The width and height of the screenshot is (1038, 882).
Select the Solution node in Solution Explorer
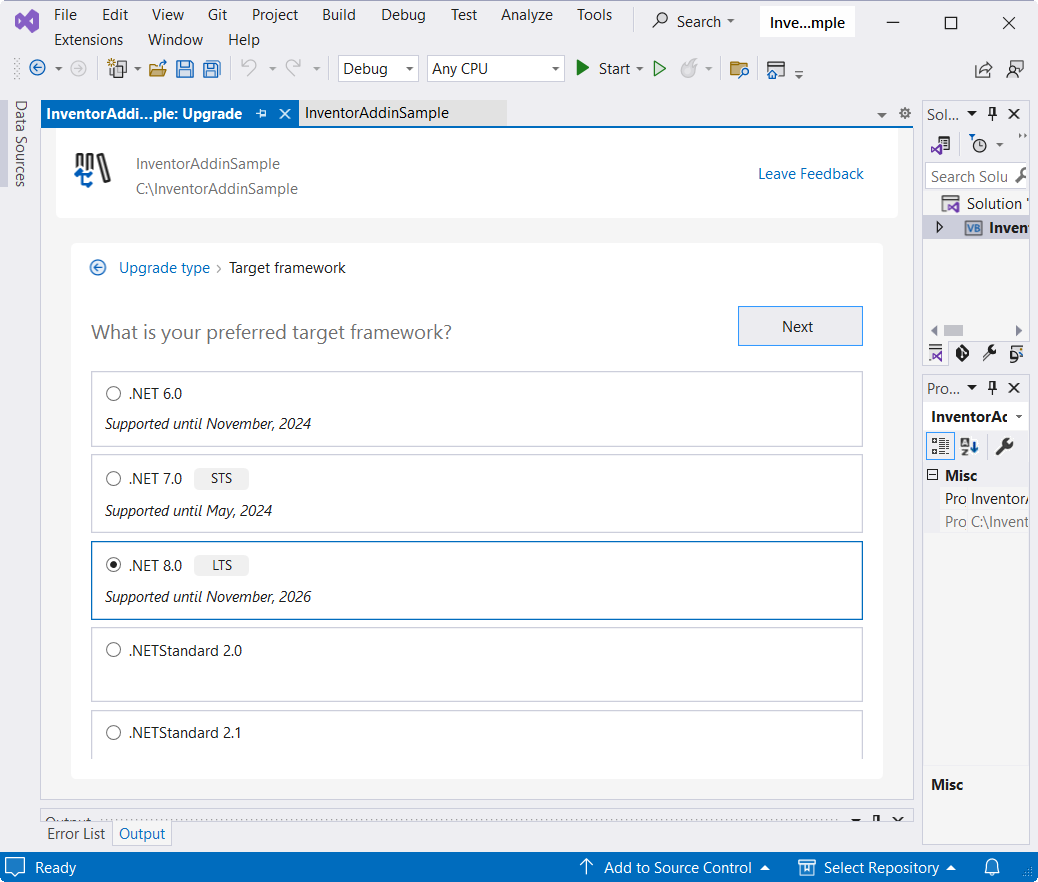[984, 203]
